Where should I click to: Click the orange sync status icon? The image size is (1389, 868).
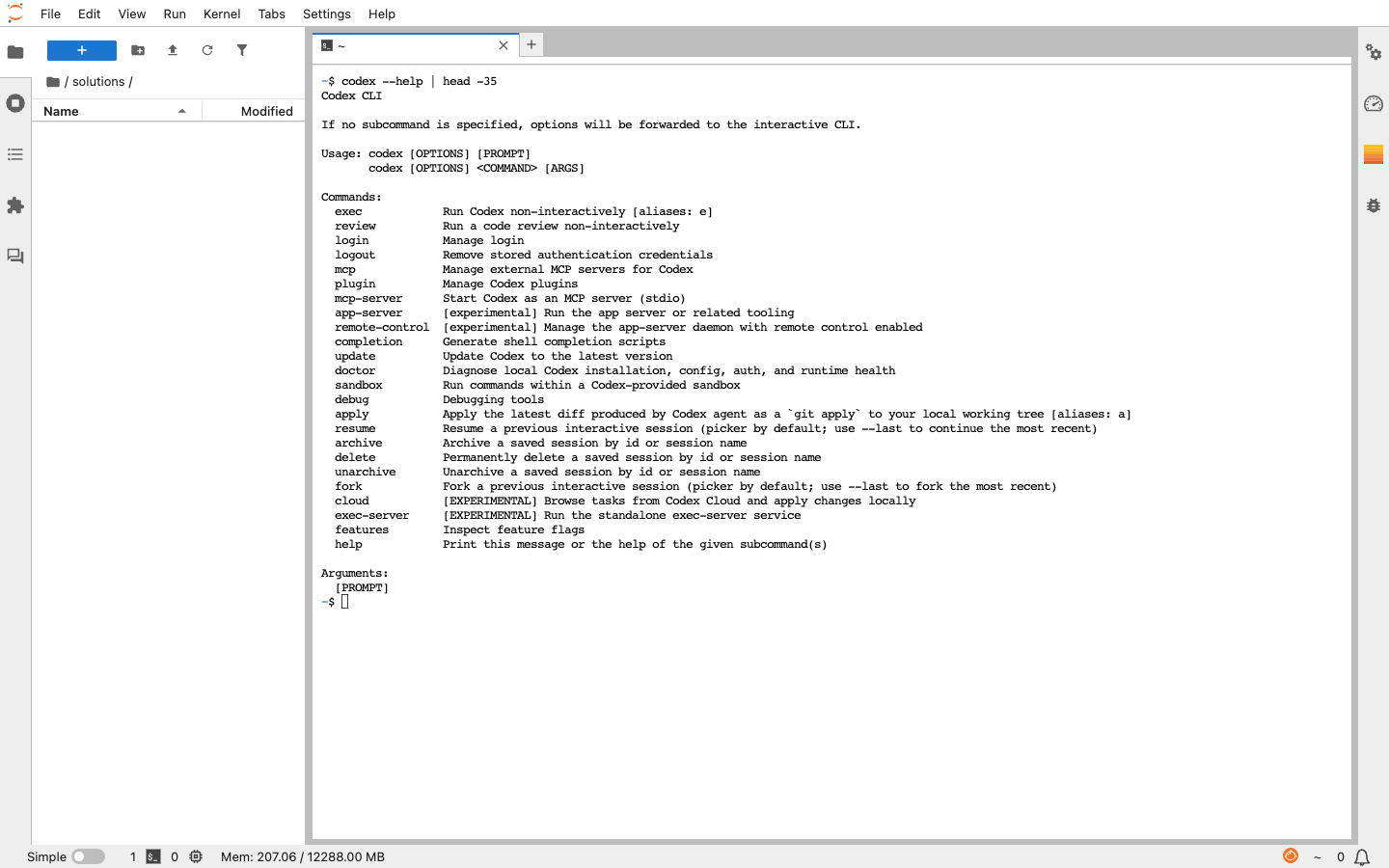tap(1291, 855)
